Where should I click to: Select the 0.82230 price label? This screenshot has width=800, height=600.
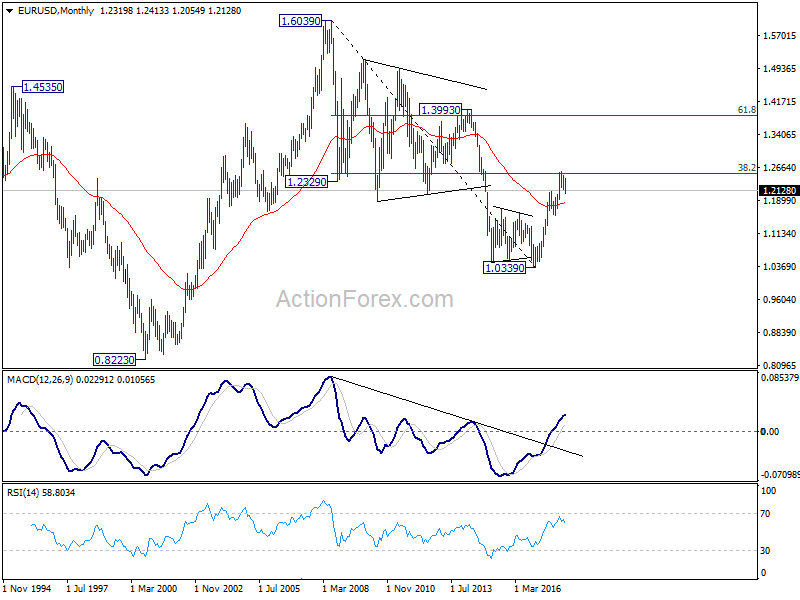[x=114, y=360]
